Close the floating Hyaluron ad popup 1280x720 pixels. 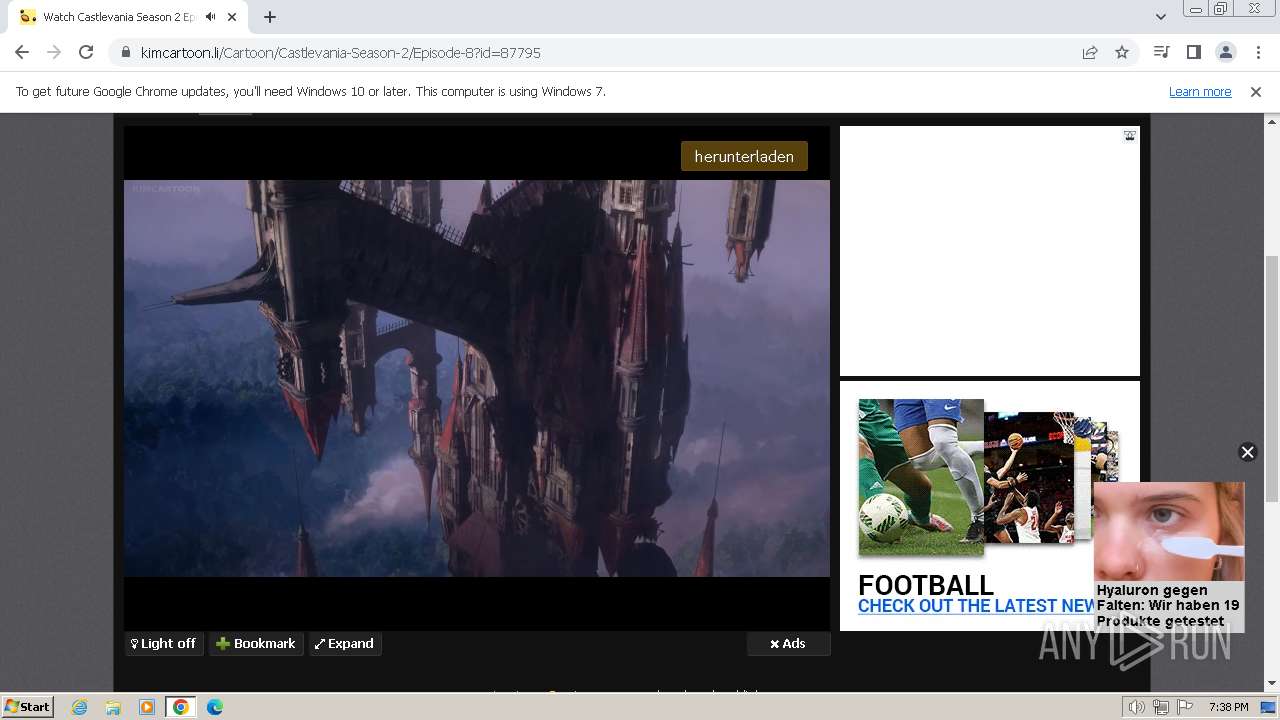point(1247,452)
